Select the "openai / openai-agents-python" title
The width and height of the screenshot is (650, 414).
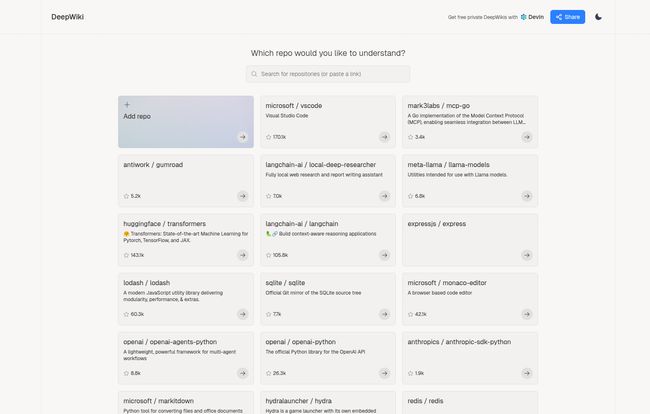click(170, 342)
